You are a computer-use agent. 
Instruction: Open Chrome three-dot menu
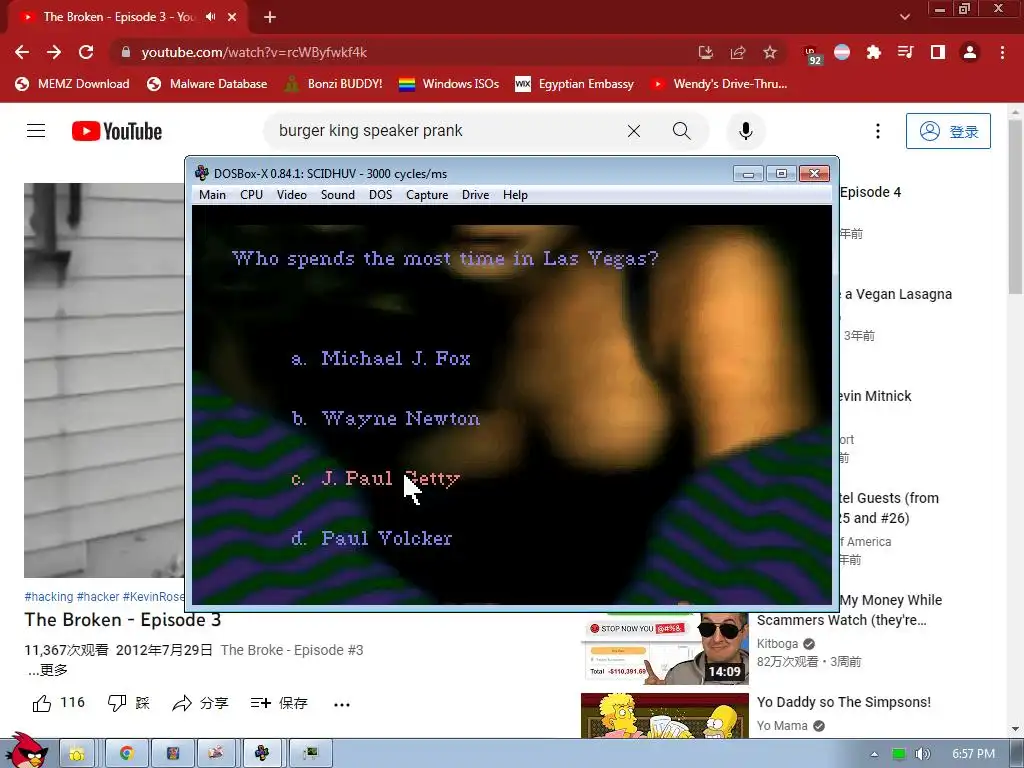click(x=1002, y=52)
